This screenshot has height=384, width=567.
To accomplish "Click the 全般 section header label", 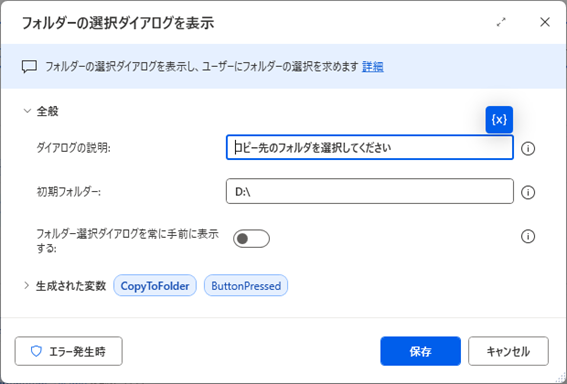I will (47, 111).
